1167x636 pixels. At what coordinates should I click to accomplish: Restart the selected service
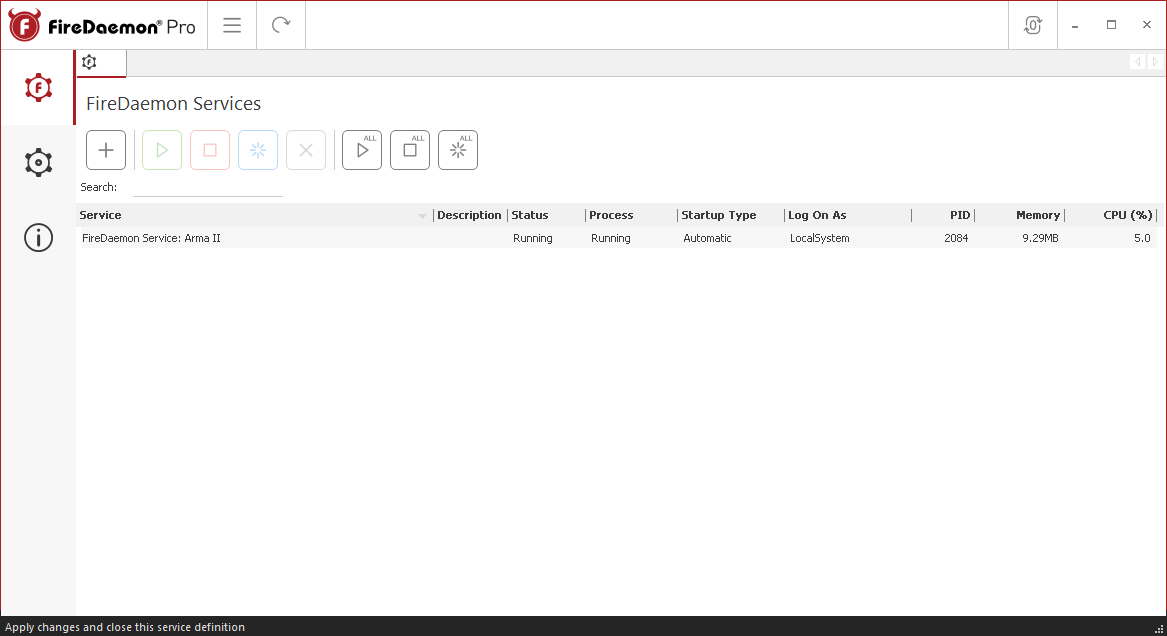(x=258, y=150)
